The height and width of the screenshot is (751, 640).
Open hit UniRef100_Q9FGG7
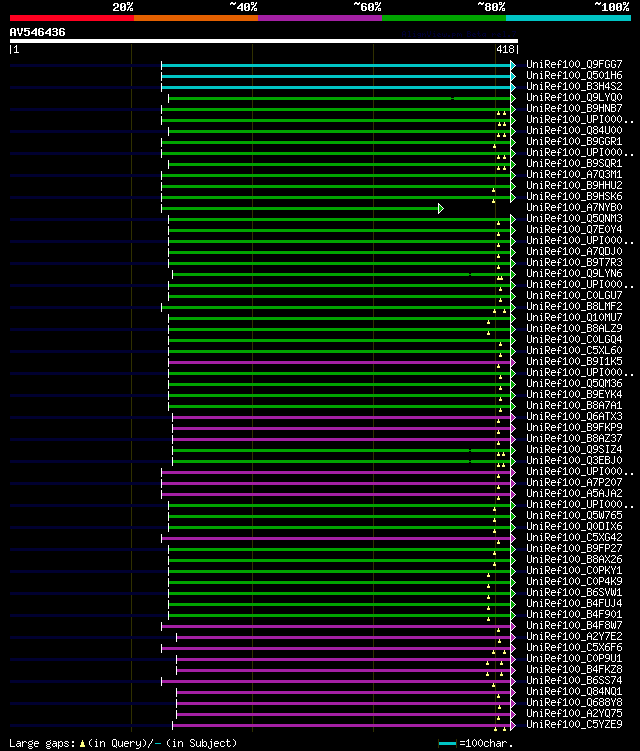pyautogui.click(x=574, y=64)
